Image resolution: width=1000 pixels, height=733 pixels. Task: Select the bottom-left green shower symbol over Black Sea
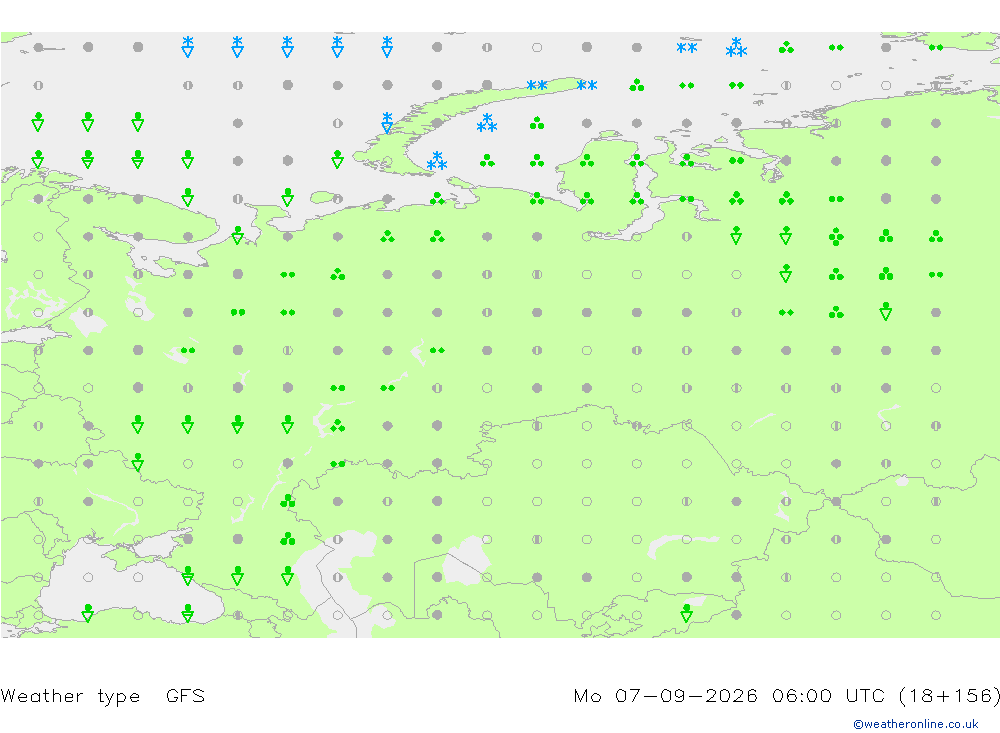88,613
